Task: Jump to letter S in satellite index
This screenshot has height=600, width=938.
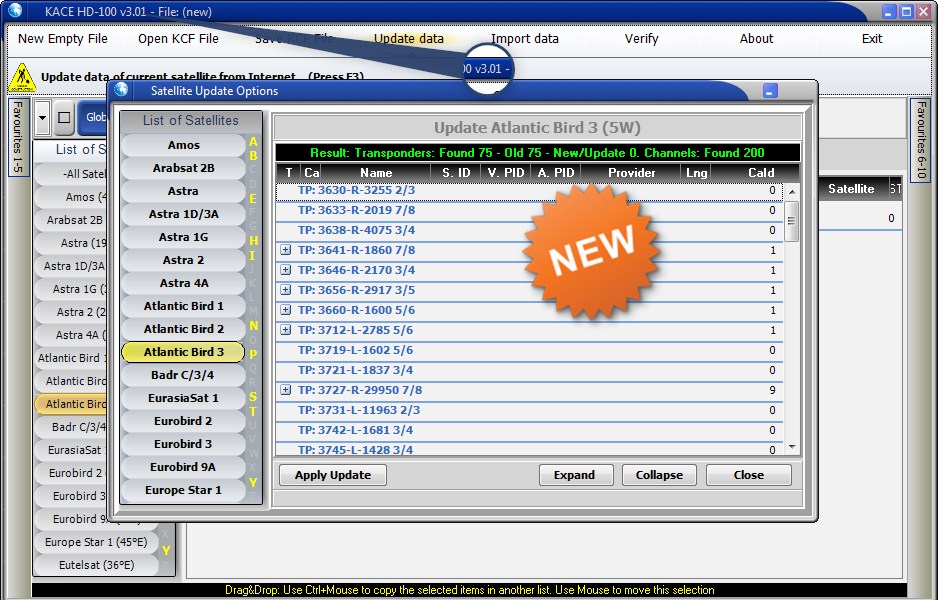Action: point(253,397)
